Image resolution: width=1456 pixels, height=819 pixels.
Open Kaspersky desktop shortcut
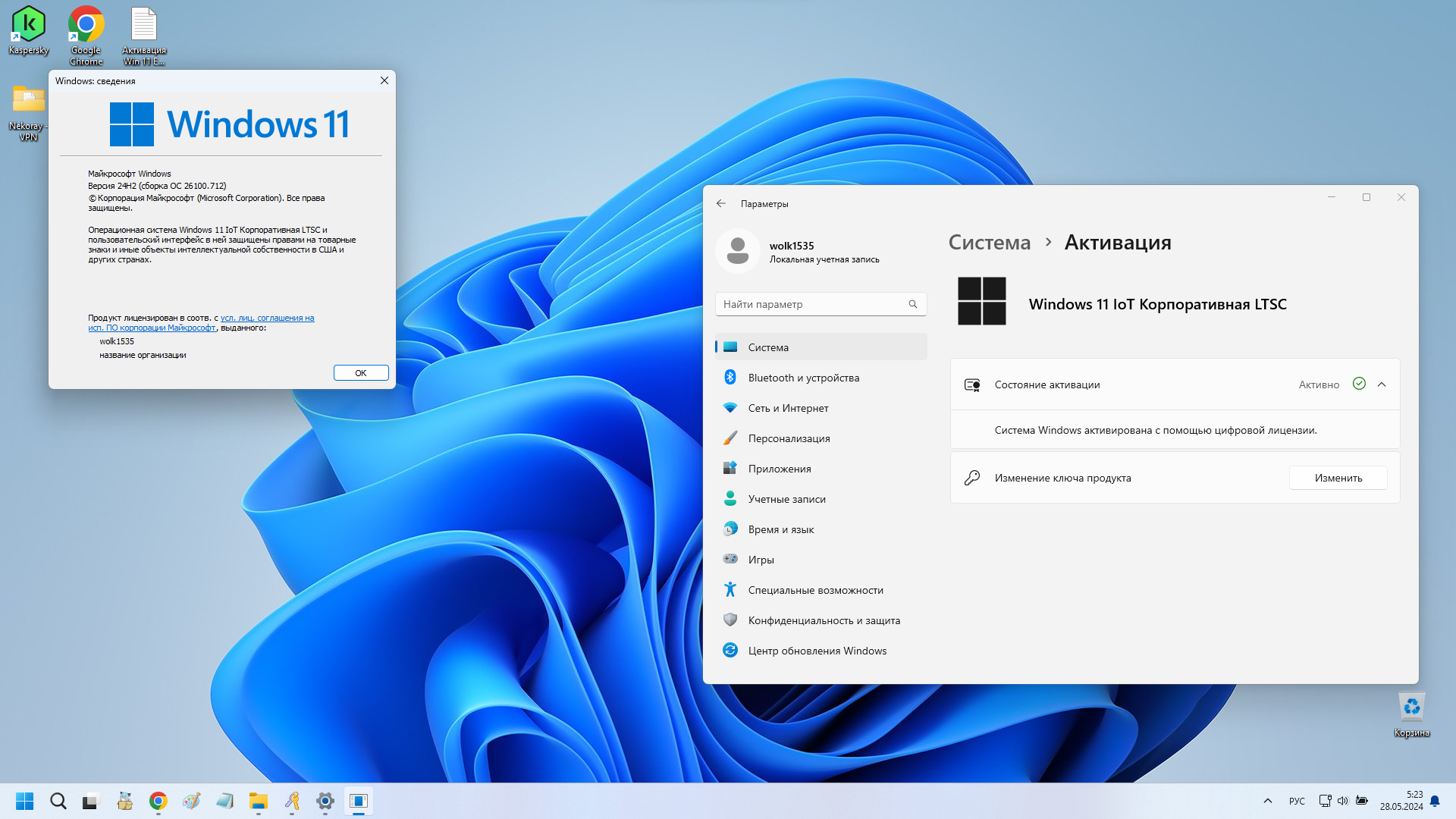(x=28, y=30)
